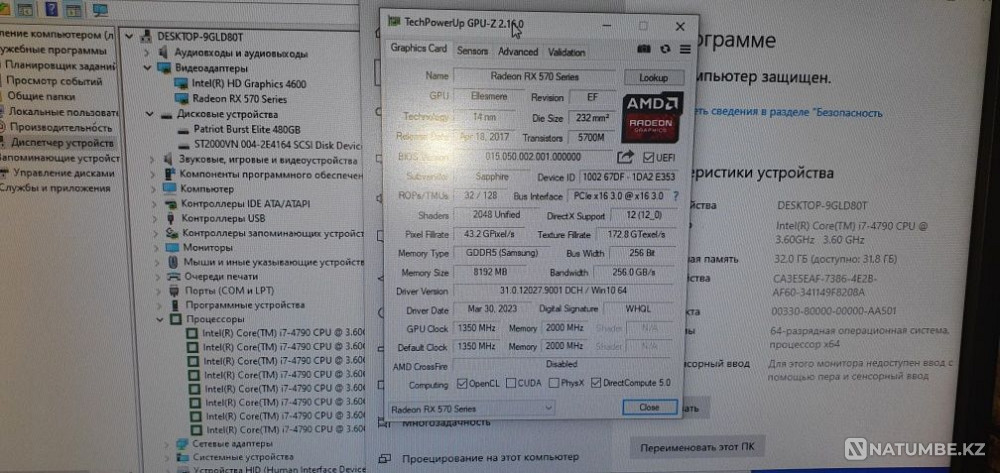Click the Radeon RX 570 Series adapter icon
The width and height of the screenshot is (1000, 473).
pos(182,99)
